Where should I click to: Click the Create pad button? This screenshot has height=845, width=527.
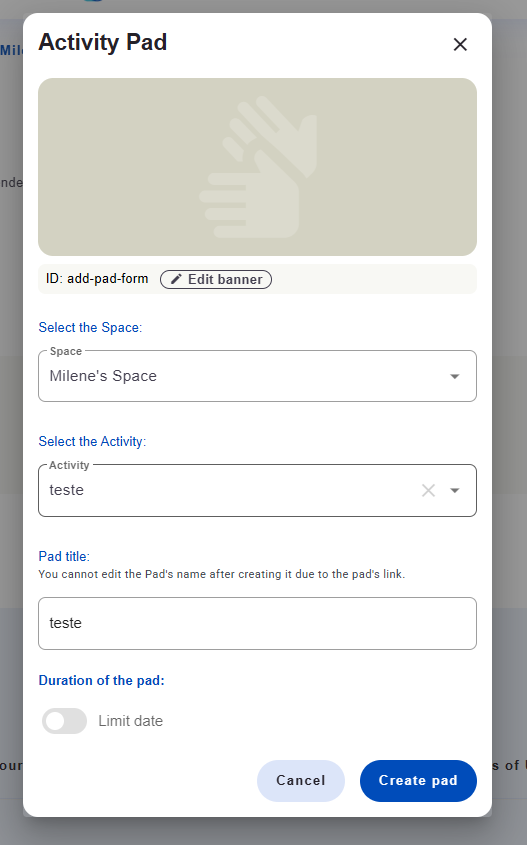tap(418, 780)
